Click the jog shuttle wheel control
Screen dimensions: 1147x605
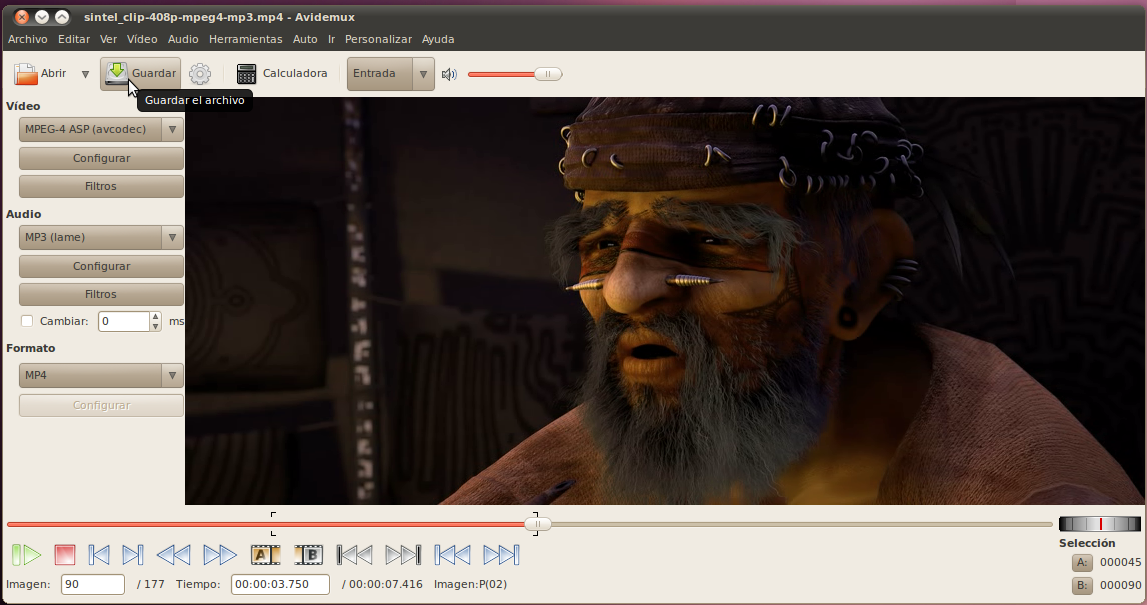pyautogui.click(x=1099, y=524)
